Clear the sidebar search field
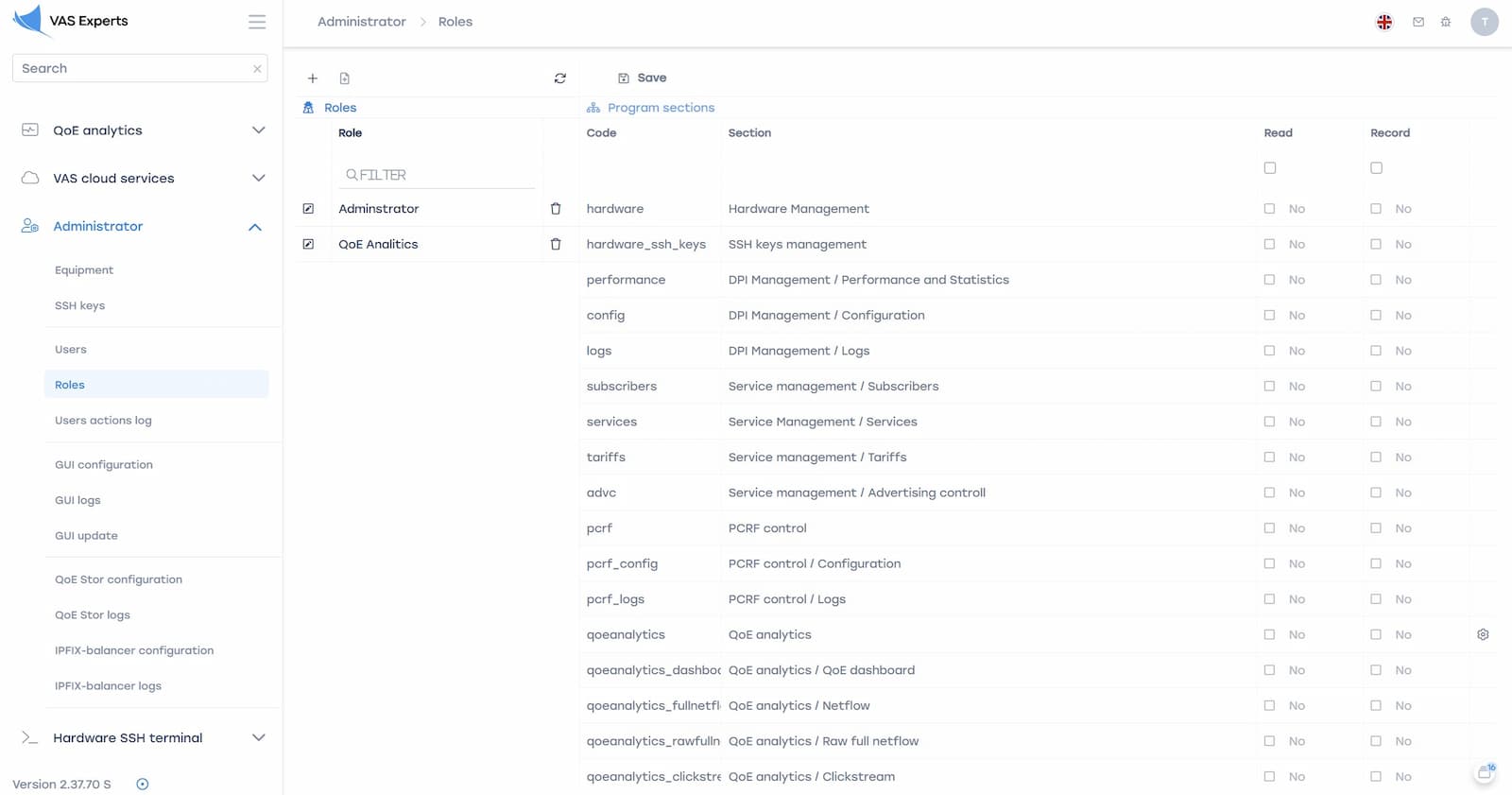The image size is (1512, 795). click(257, 69)
